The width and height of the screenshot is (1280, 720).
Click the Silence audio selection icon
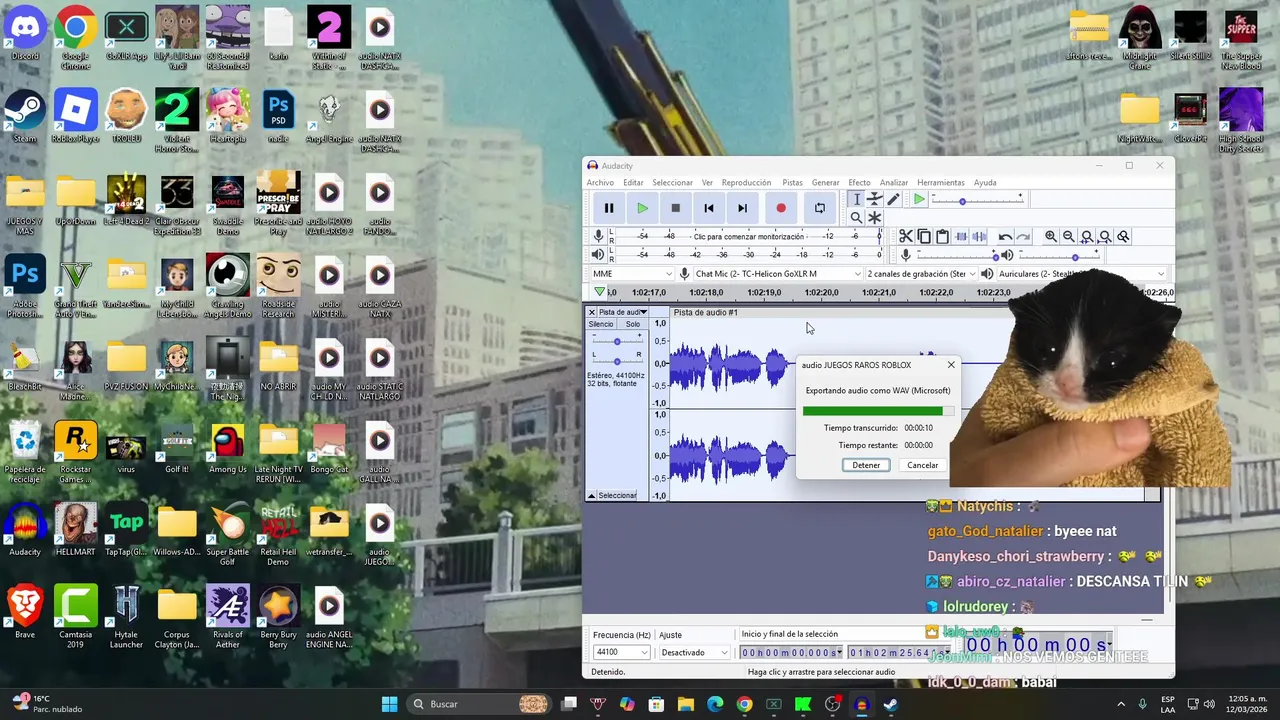point(979,236)
